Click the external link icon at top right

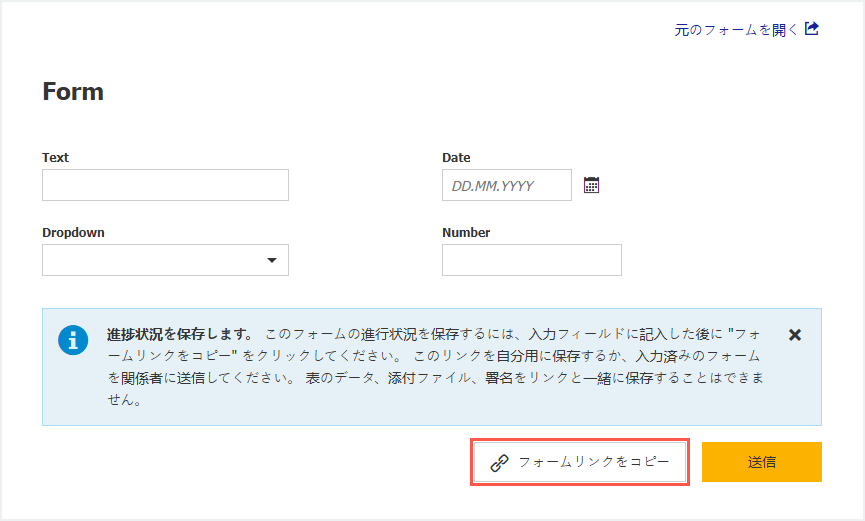click(812, 29)
